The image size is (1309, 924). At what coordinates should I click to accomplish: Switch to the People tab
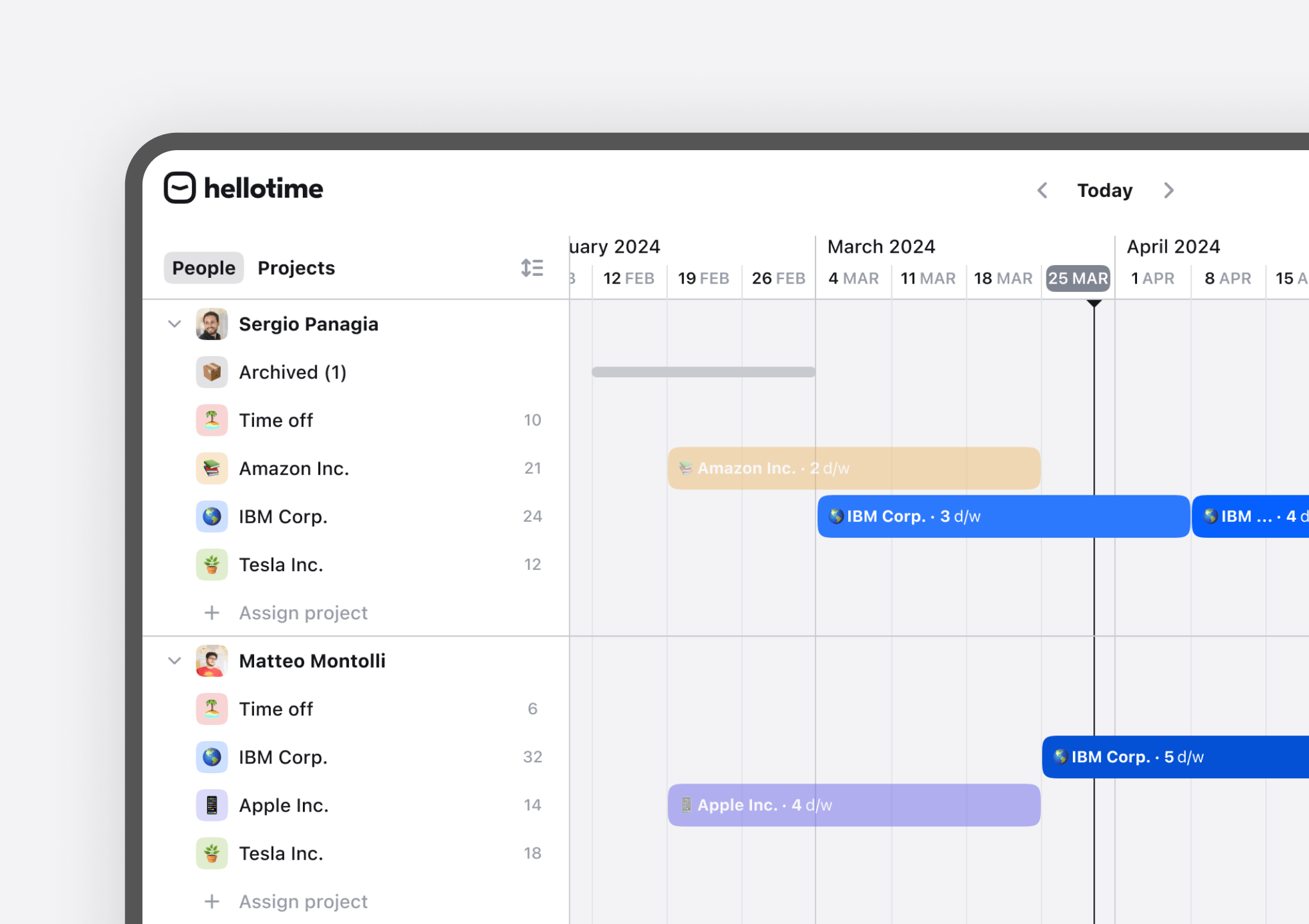pyautogui.click(x=203, y=268)
